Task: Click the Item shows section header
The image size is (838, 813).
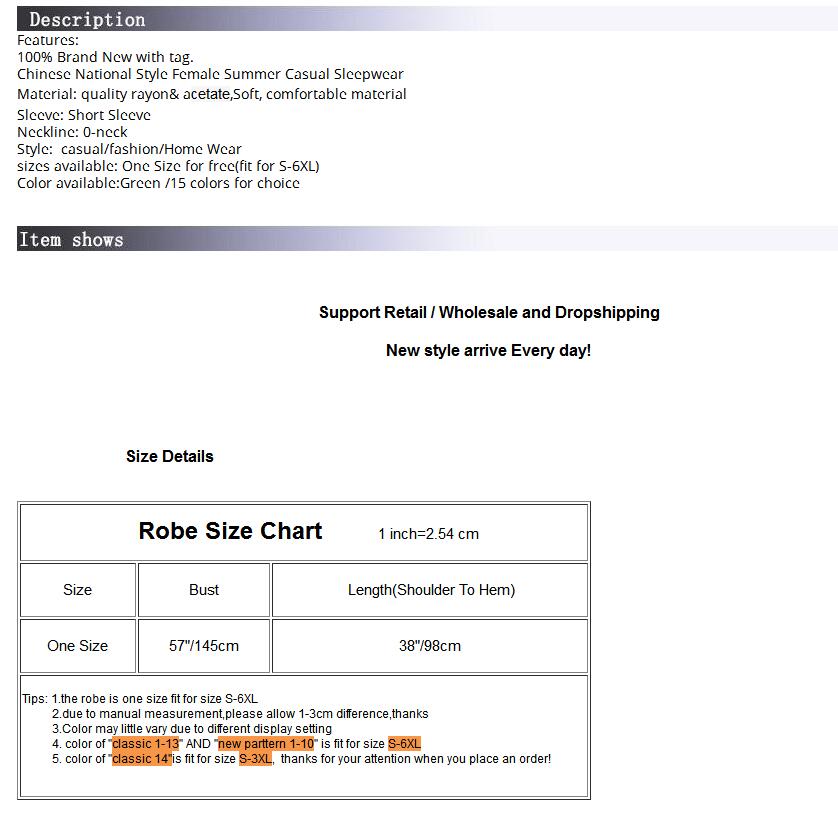Action: click(71, 239)
